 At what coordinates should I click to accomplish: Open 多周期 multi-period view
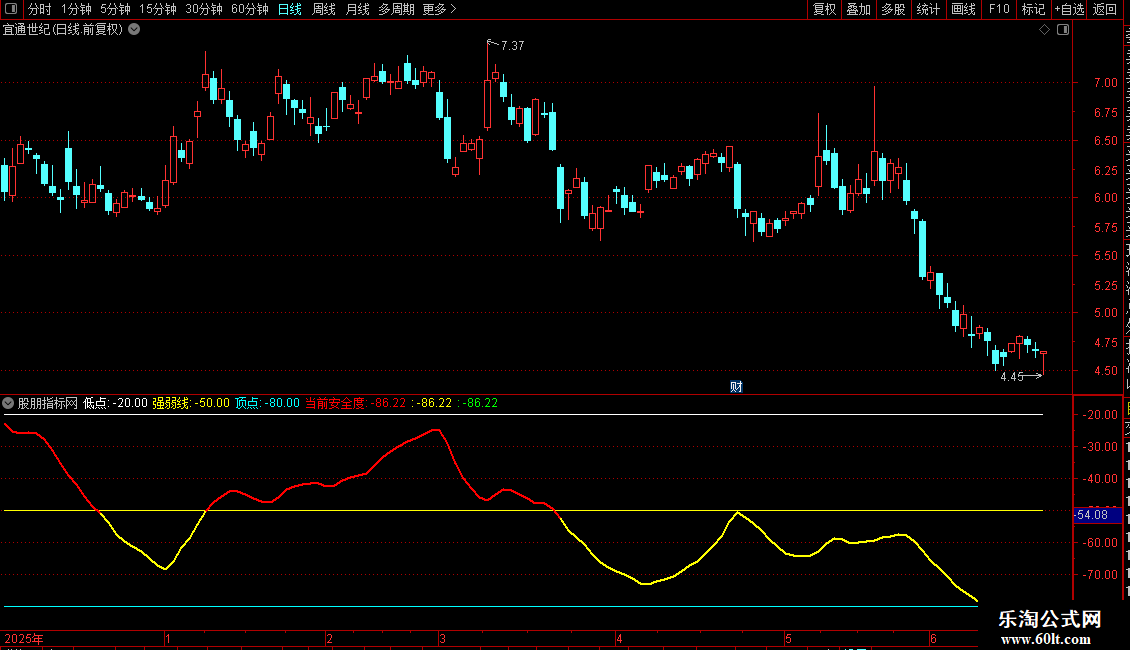396,9
